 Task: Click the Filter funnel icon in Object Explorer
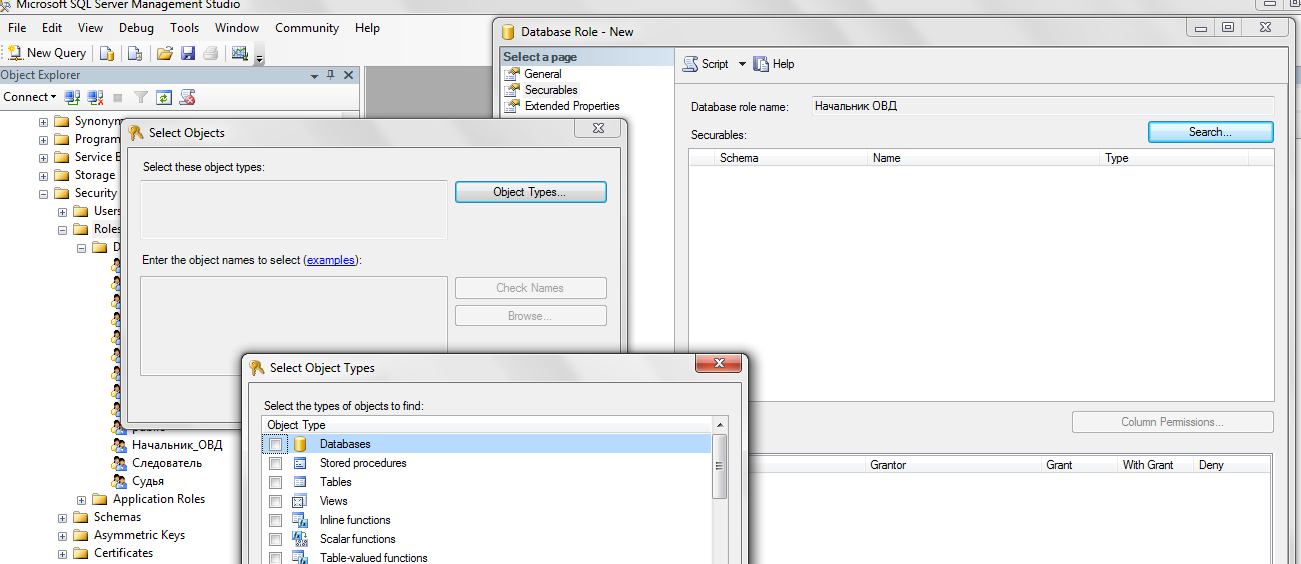141,97
